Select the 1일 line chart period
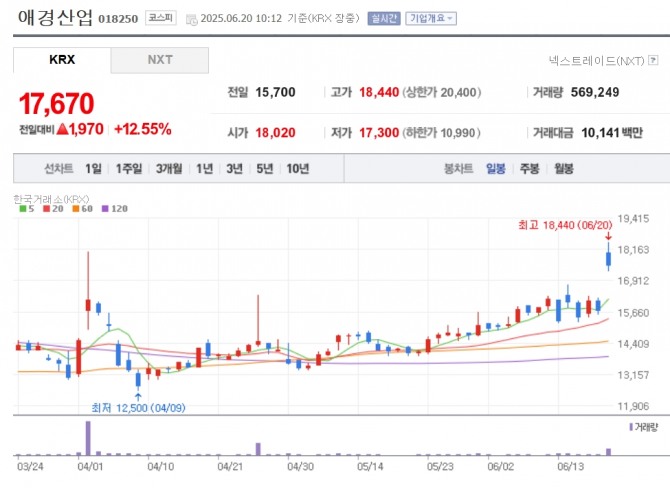This screenshot has height=488, width=670. (x=93, y=168)
